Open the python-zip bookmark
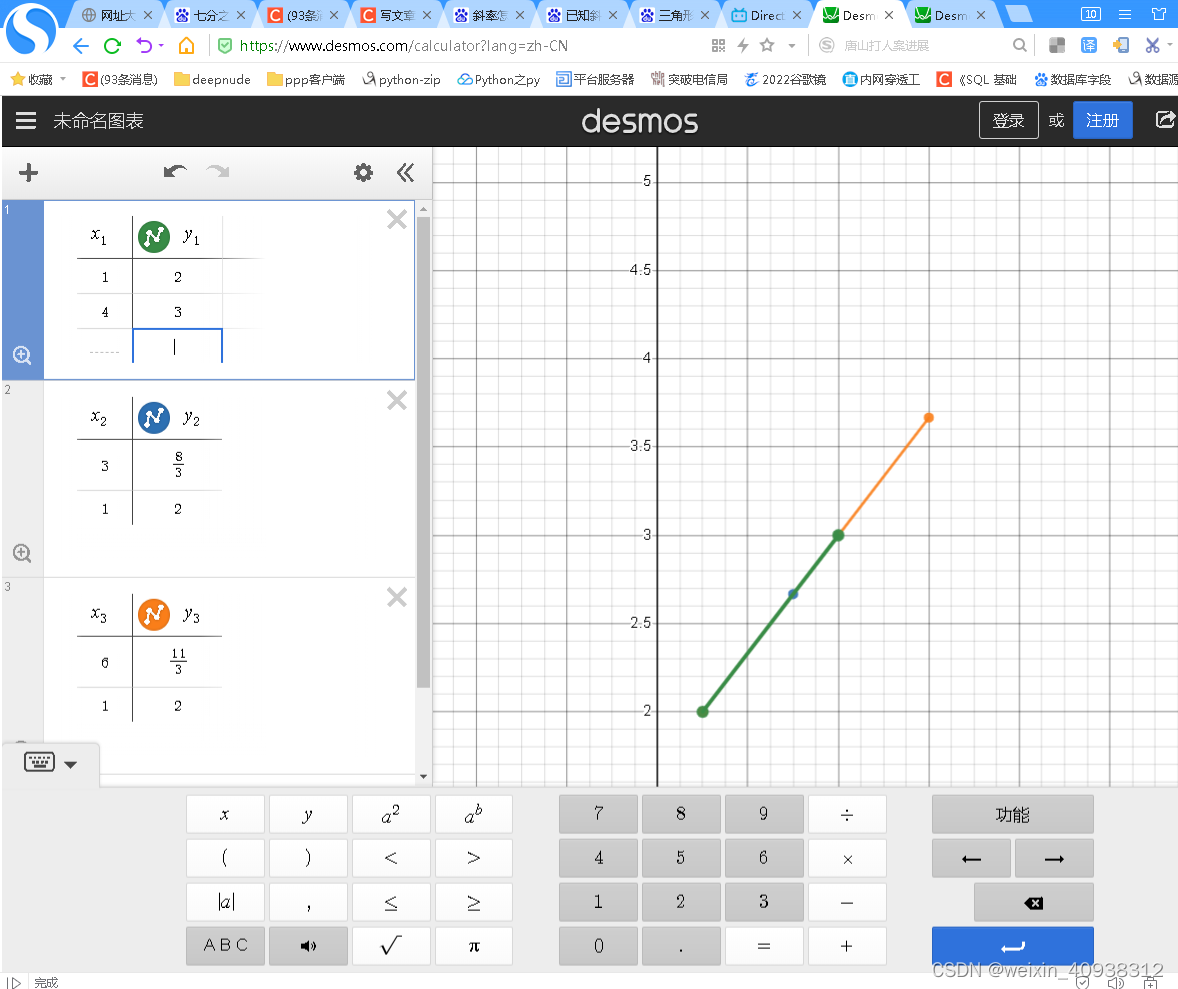1178x989 pixels. point(401,80)
